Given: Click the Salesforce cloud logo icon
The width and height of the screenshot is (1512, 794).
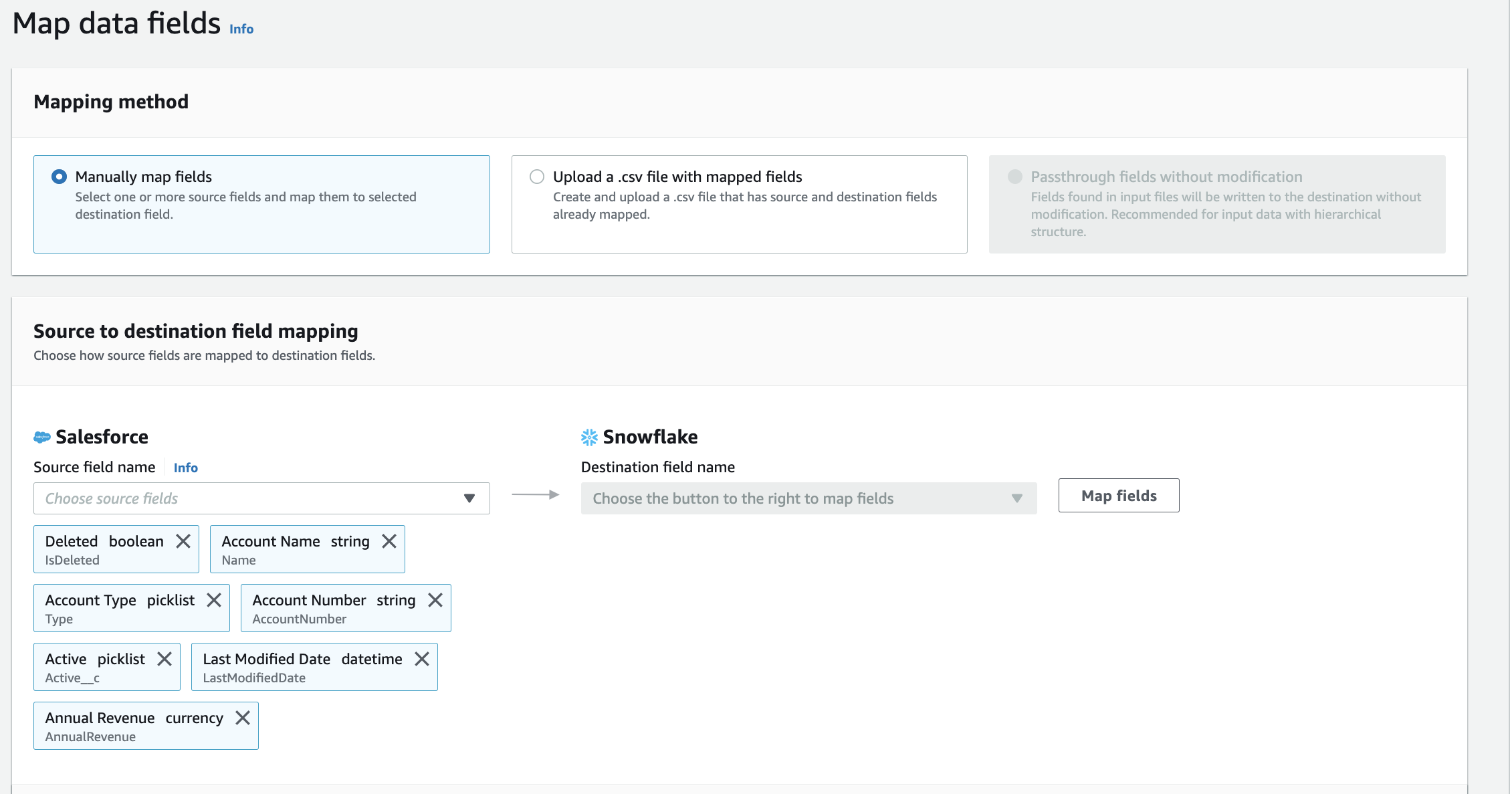Looking at the screenshot, I should point(42,437).
